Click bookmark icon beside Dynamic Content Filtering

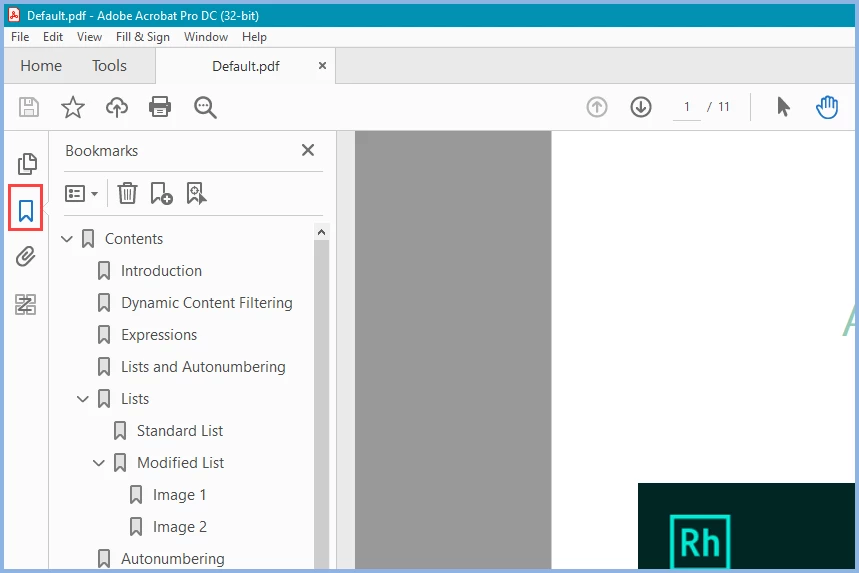104,303
